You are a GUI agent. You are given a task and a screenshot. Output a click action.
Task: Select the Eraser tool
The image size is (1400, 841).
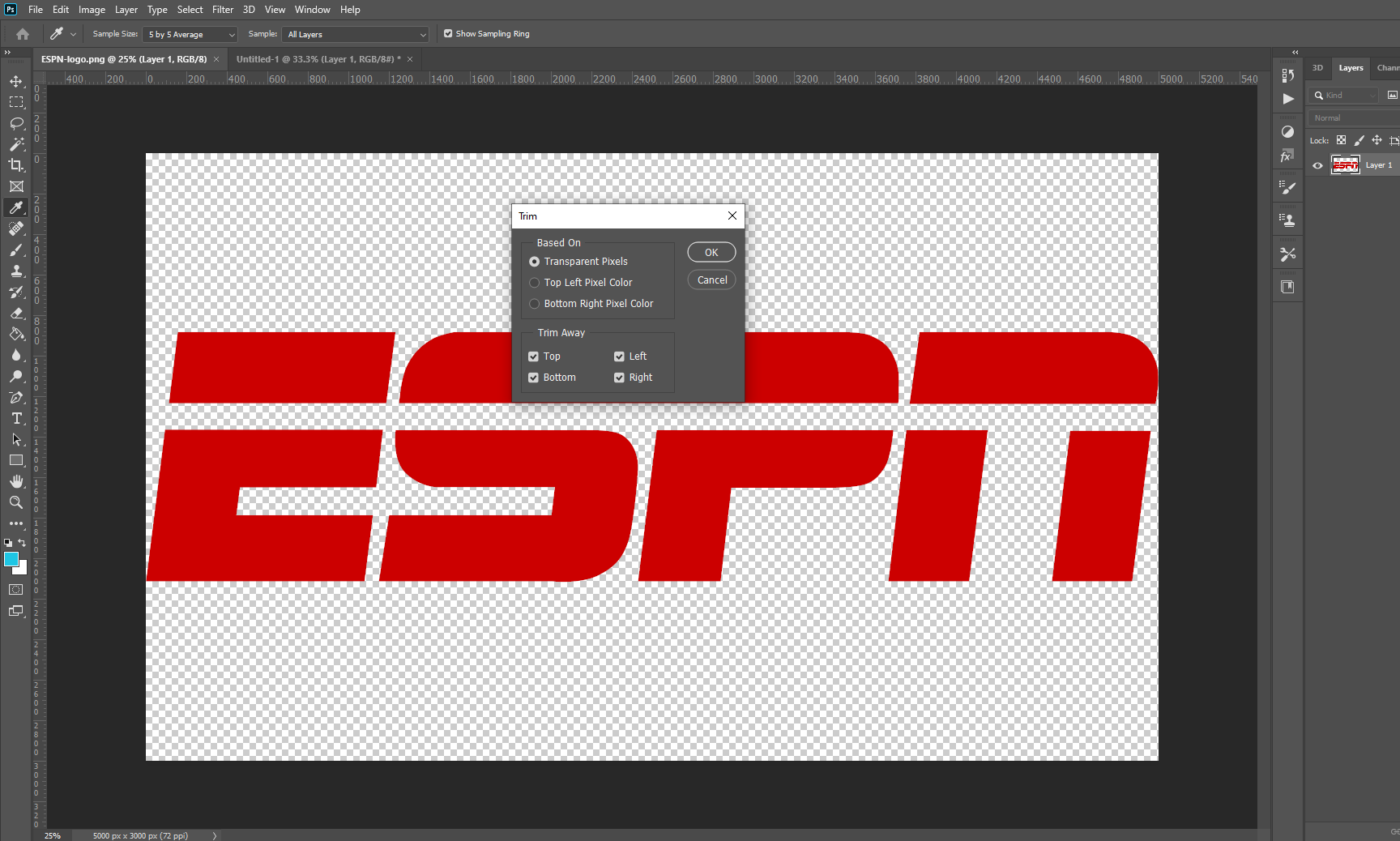point(16,313)
